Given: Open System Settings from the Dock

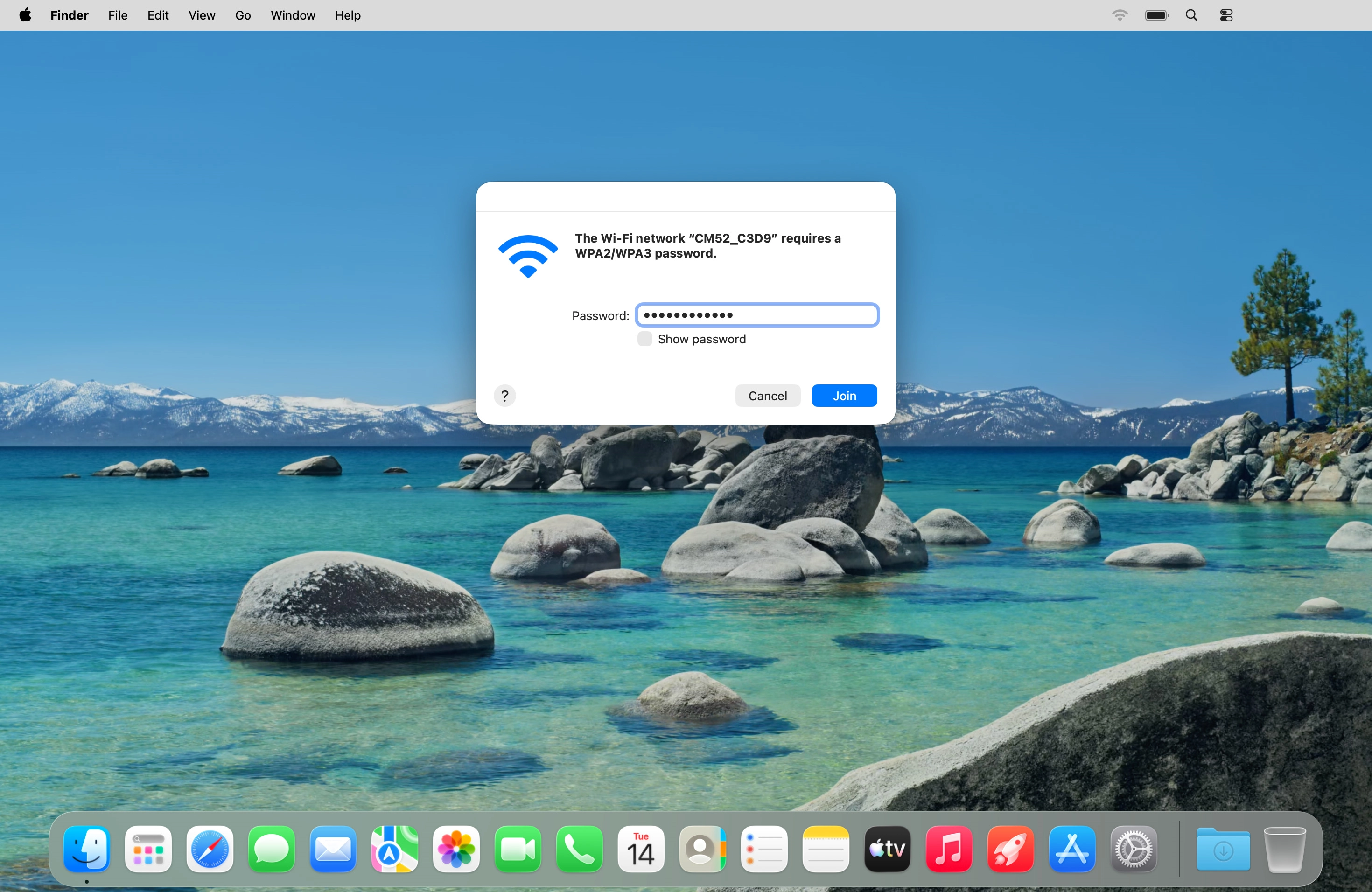Looking at the screenshot, I should [x=1134, y=850].
